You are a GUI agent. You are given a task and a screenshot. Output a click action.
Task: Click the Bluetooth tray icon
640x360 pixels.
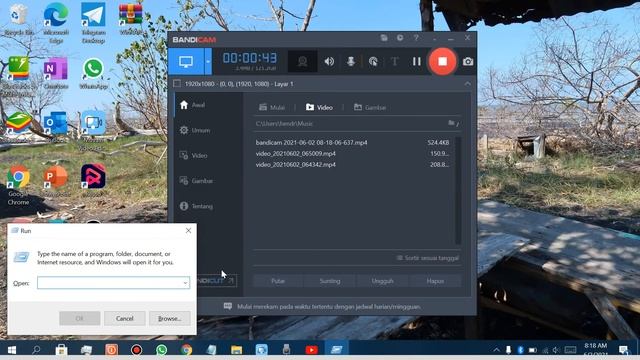[520, 350]
